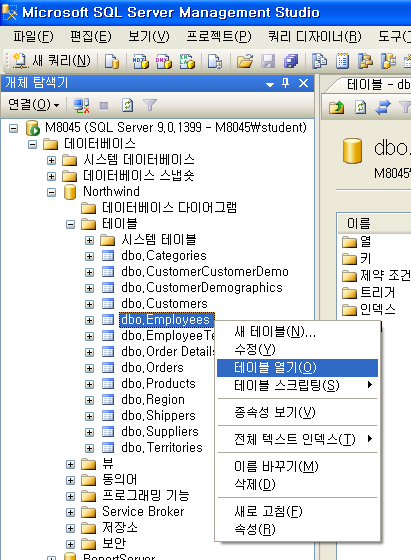Click the Database Engine Query toolbar icon

[x=112, y=61]
